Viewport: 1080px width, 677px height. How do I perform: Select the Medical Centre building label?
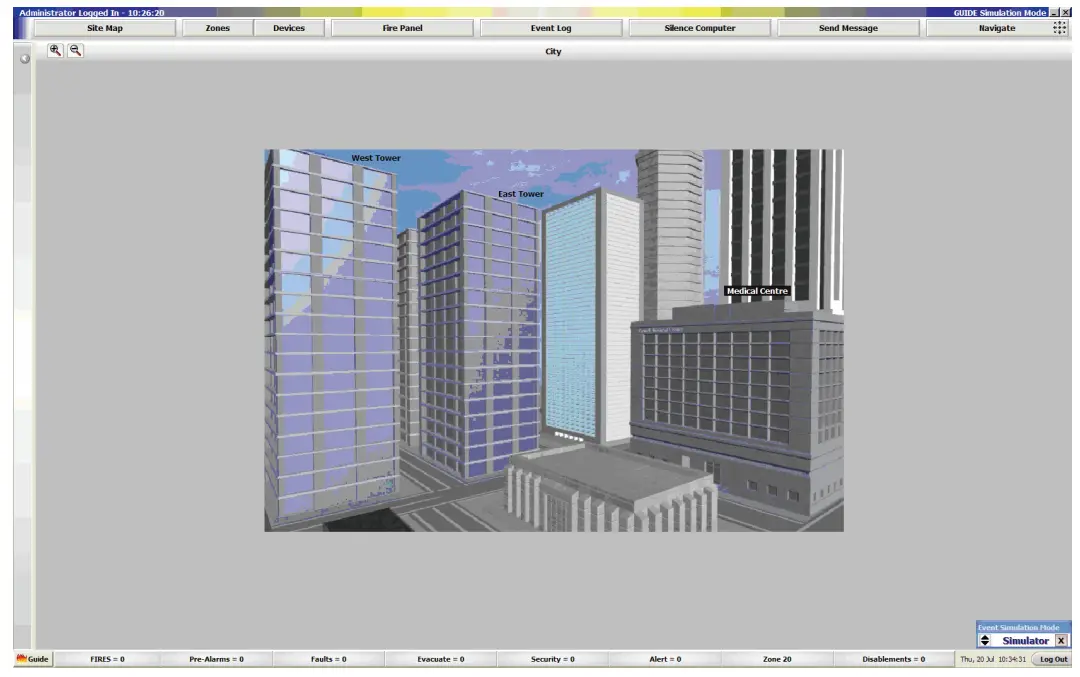click(757, 290)
